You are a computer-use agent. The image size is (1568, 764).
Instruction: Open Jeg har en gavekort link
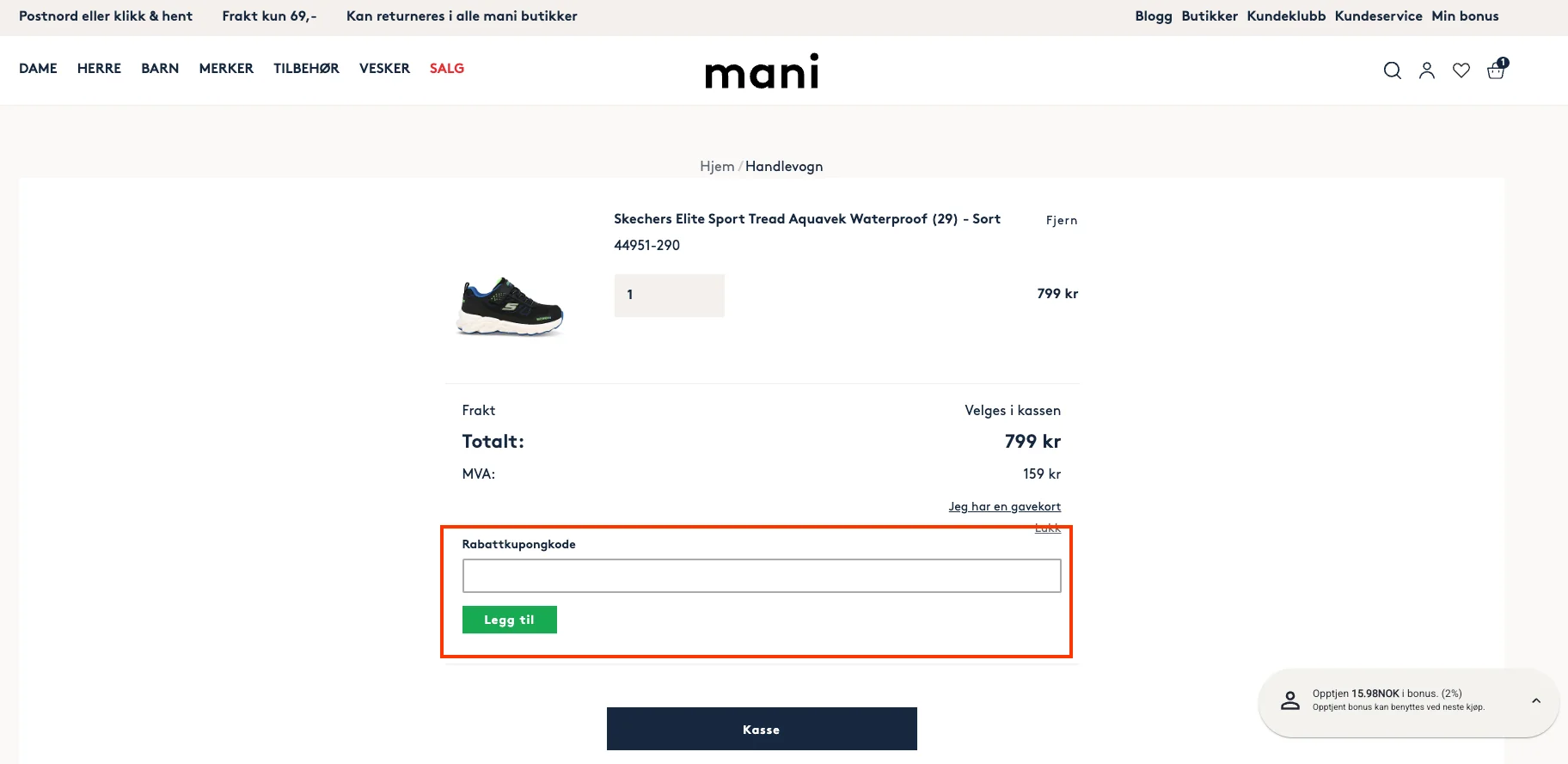[x=1005, y=506]
